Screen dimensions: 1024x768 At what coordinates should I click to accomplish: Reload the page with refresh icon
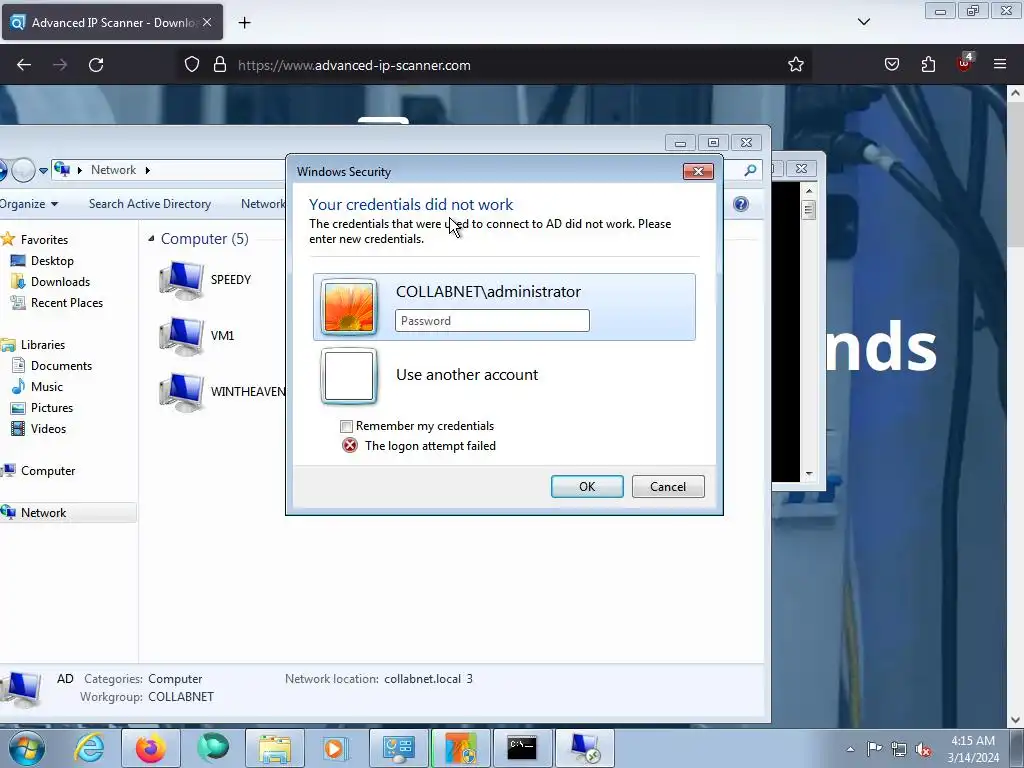[x=96, y=65]
